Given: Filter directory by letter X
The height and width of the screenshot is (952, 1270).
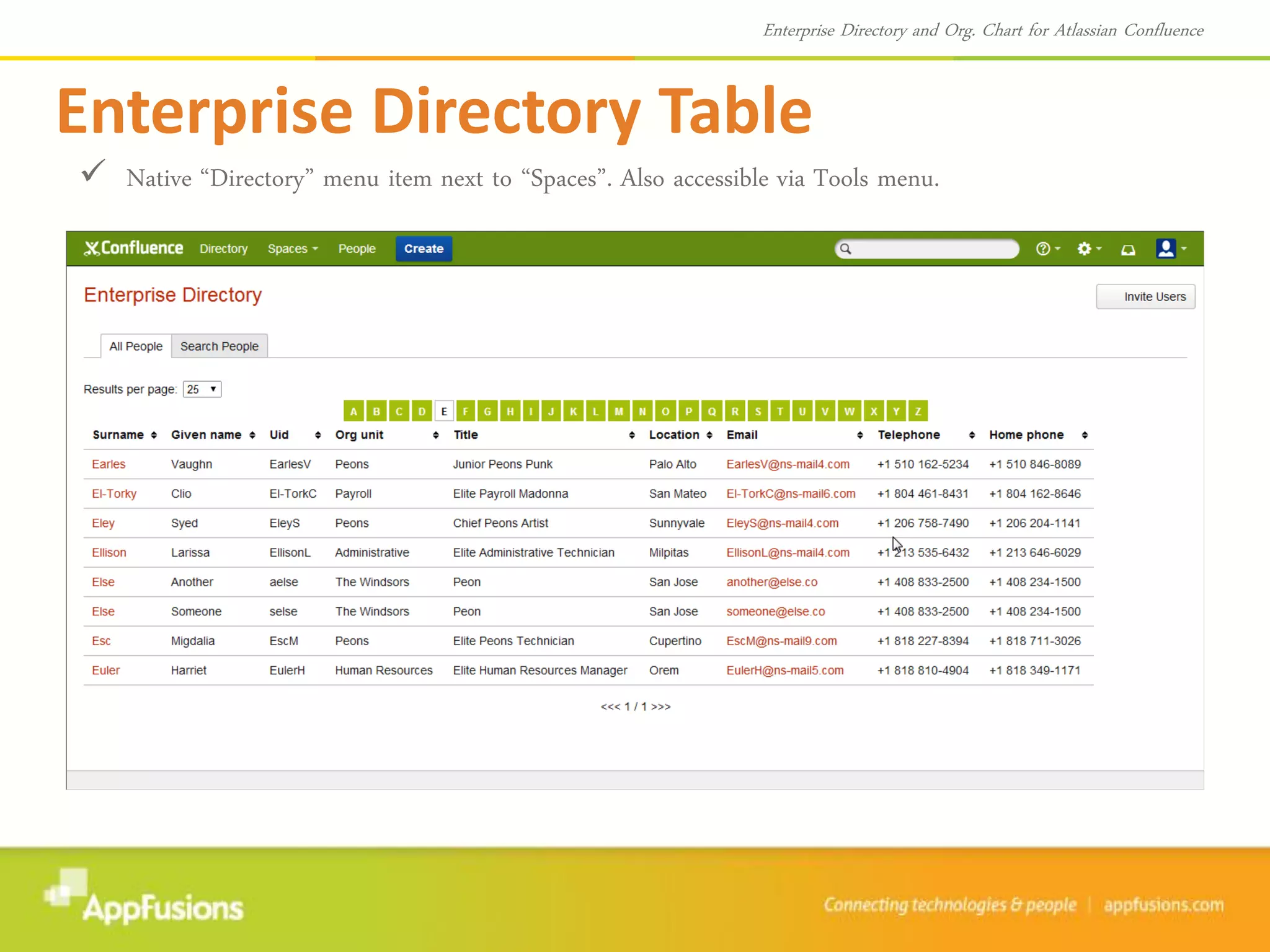Looking at the screenshot, I should [873, 411].
